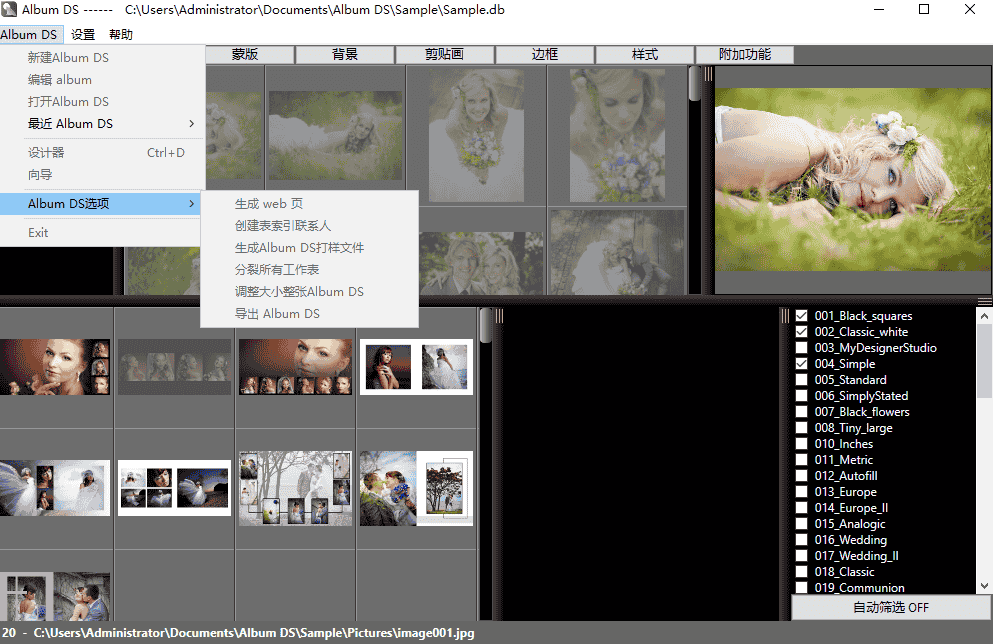Enable the 016_Wedding template checkbox

click(801, 540)
